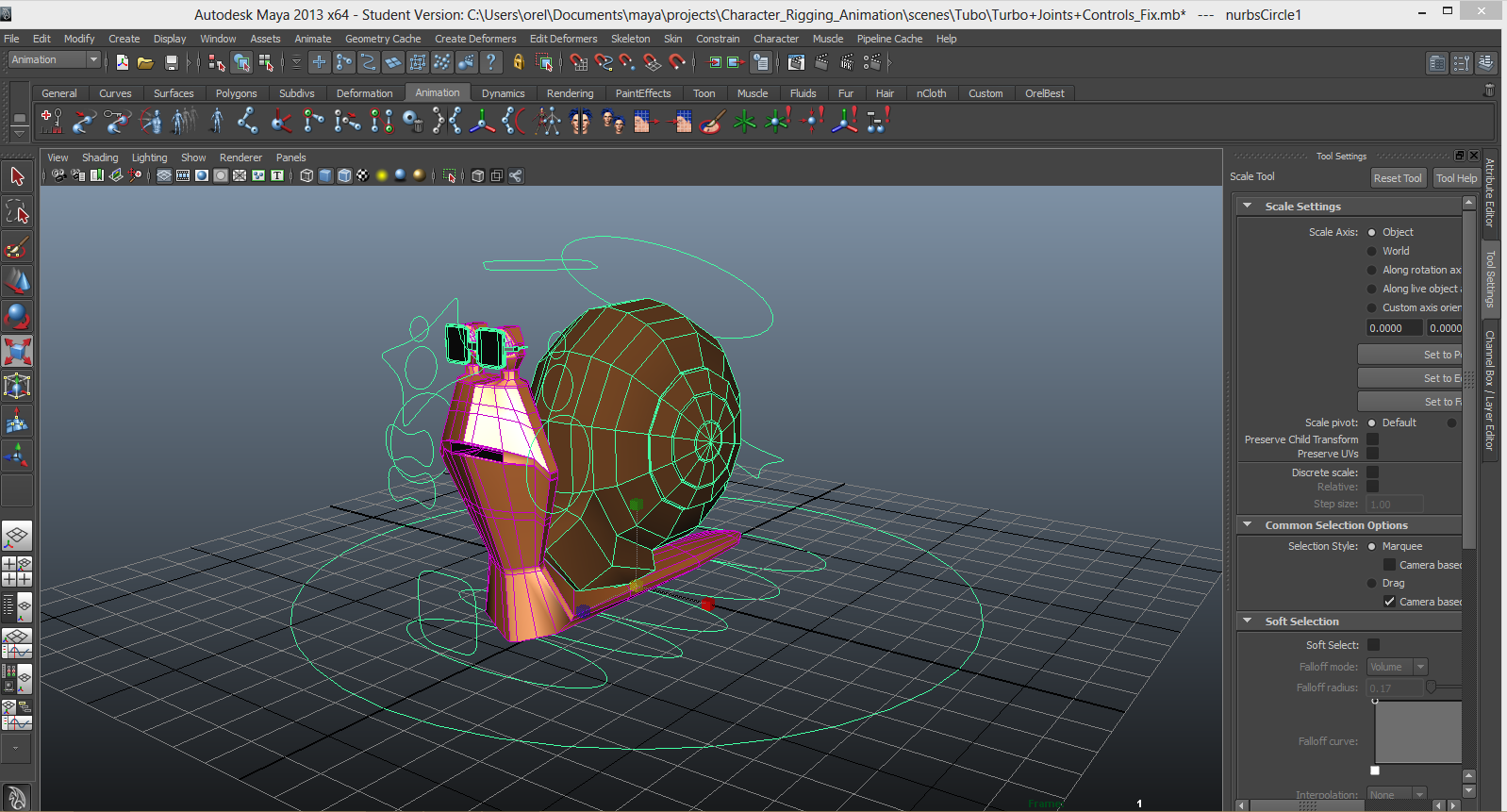1507x812 pixels.
Task: Pick the Lasso select tool
Action: pos(17,212)
